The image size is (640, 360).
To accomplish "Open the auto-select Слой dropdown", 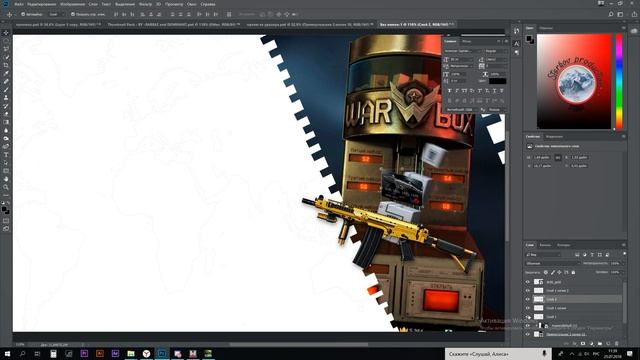I will tap(56, 14).
